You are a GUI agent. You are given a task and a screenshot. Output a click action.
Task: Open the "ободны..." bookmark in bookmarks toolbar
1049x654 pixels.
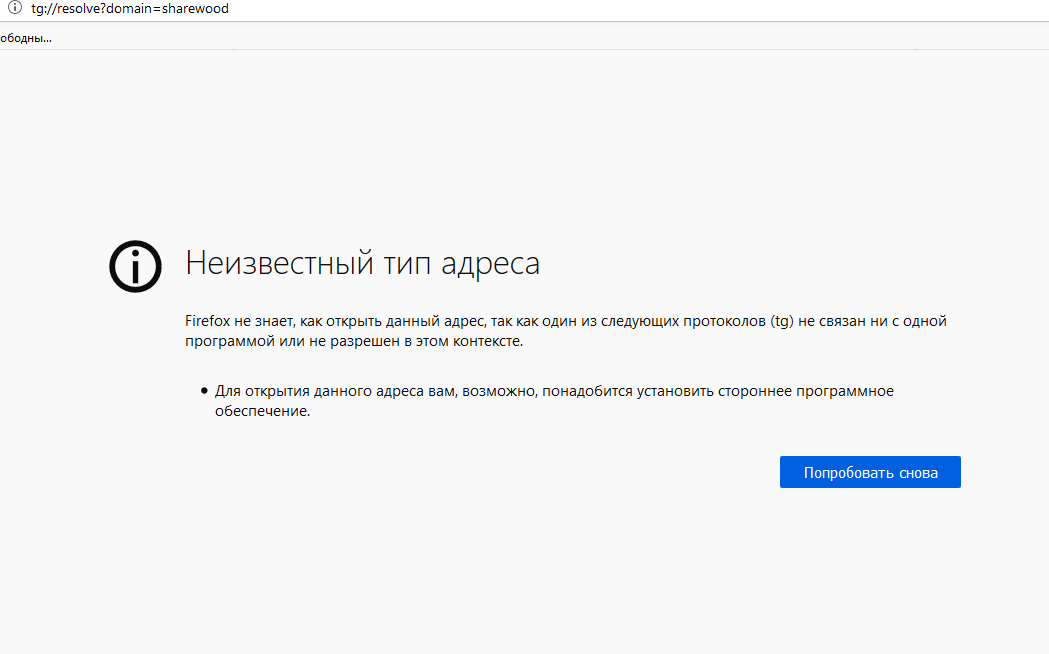click(26, 38)
